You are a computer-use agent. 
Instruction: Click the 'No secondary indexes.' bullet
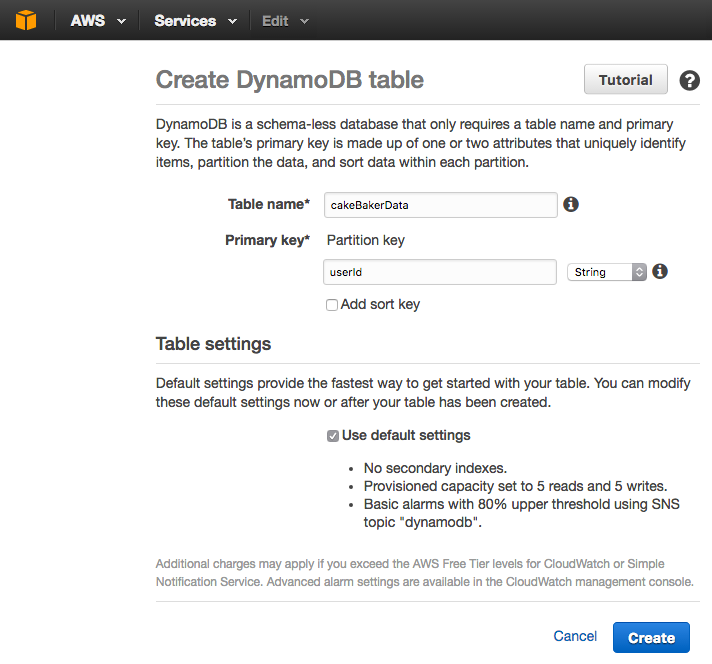pyautogui.click(x=435, y=468)
